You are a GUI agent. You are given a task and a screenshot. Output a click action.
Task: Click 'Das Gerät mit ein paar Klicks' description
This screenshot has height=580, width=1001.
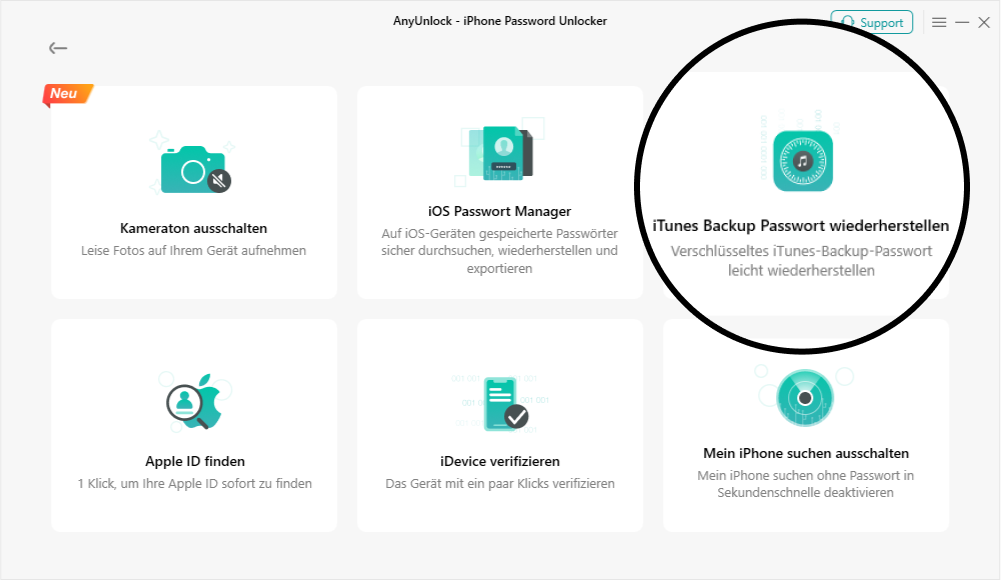click(500, 484)
